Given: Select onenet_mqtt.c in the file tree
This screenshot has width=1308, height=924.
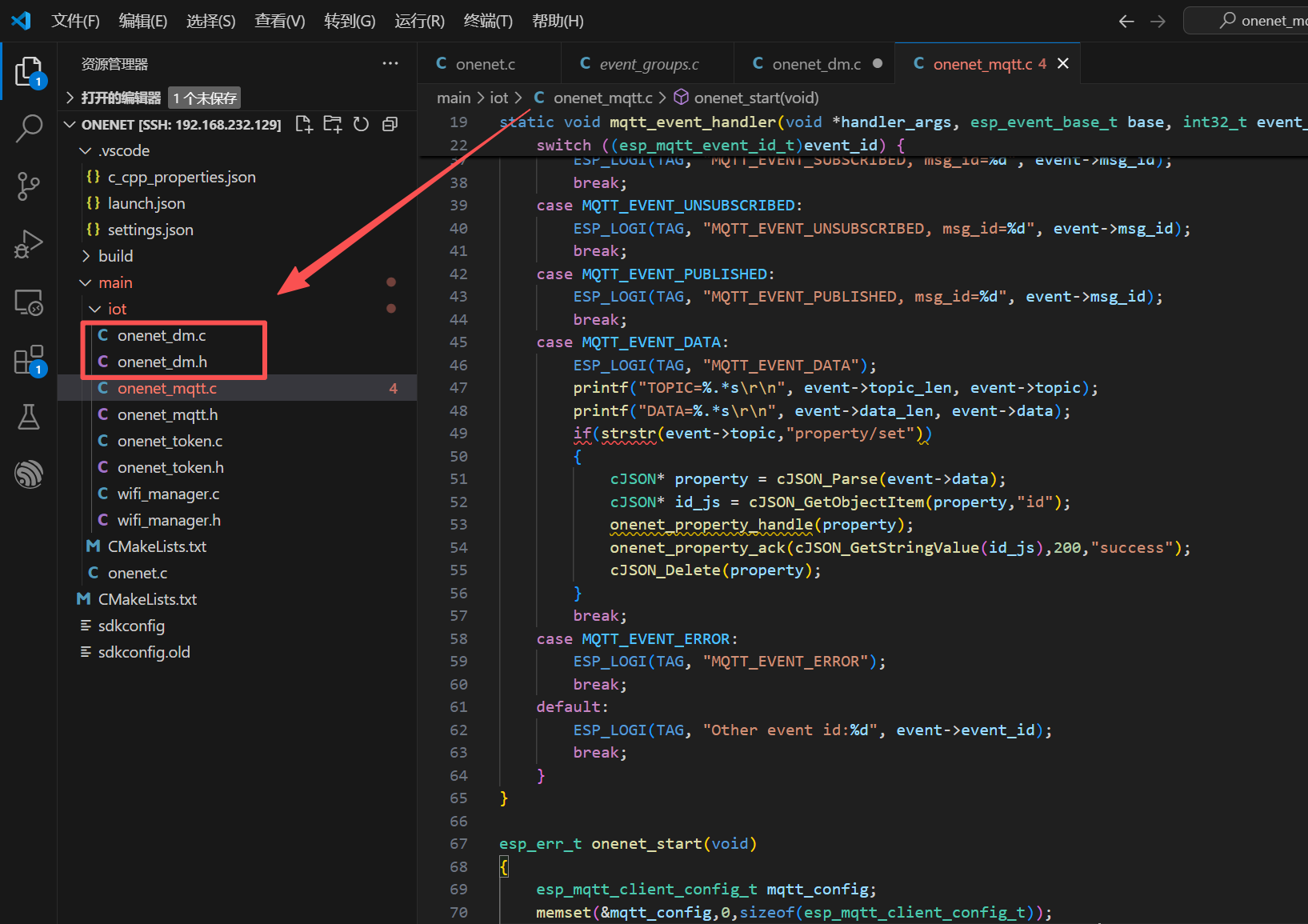Looking at the screenshot, I should (237, 388).
